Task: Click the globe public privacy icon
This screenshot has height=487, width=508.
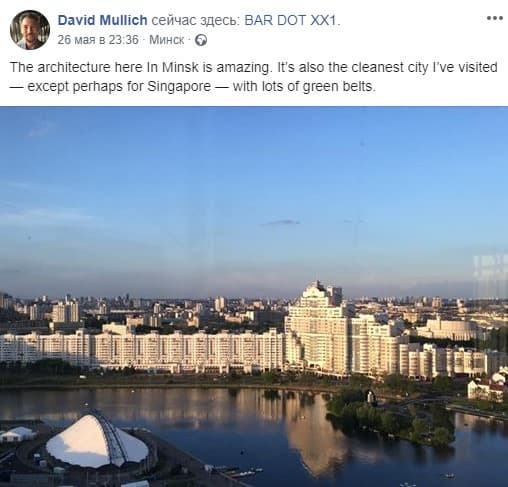Action: tap(201, 40)
